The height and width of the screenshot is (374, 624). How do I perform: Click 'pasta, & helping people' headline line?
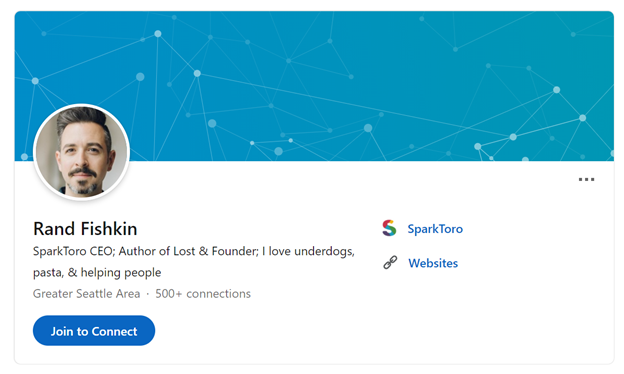coord(97,273)
